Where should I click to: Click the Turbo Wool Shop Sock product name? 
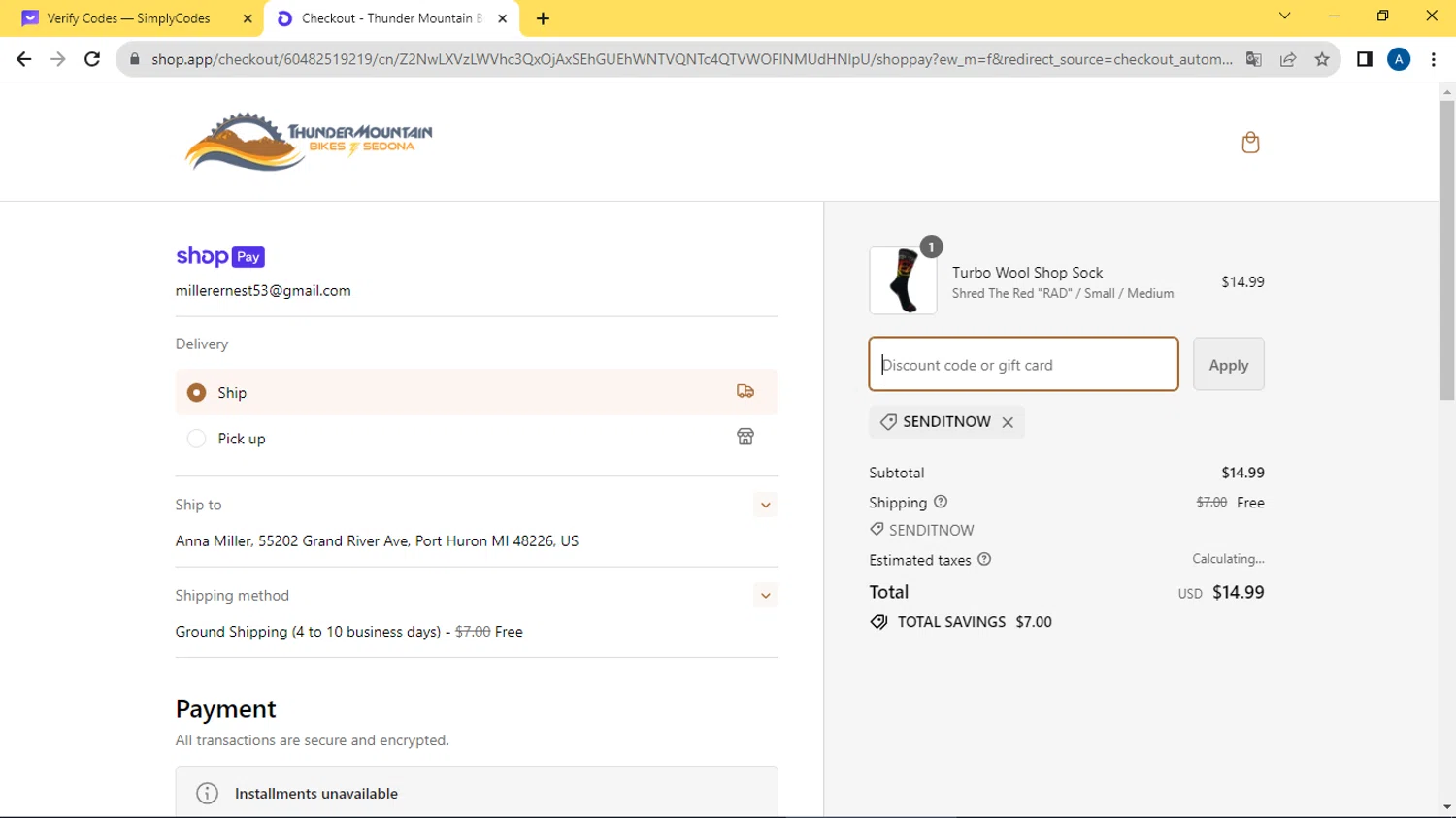tap(1027, 273)
